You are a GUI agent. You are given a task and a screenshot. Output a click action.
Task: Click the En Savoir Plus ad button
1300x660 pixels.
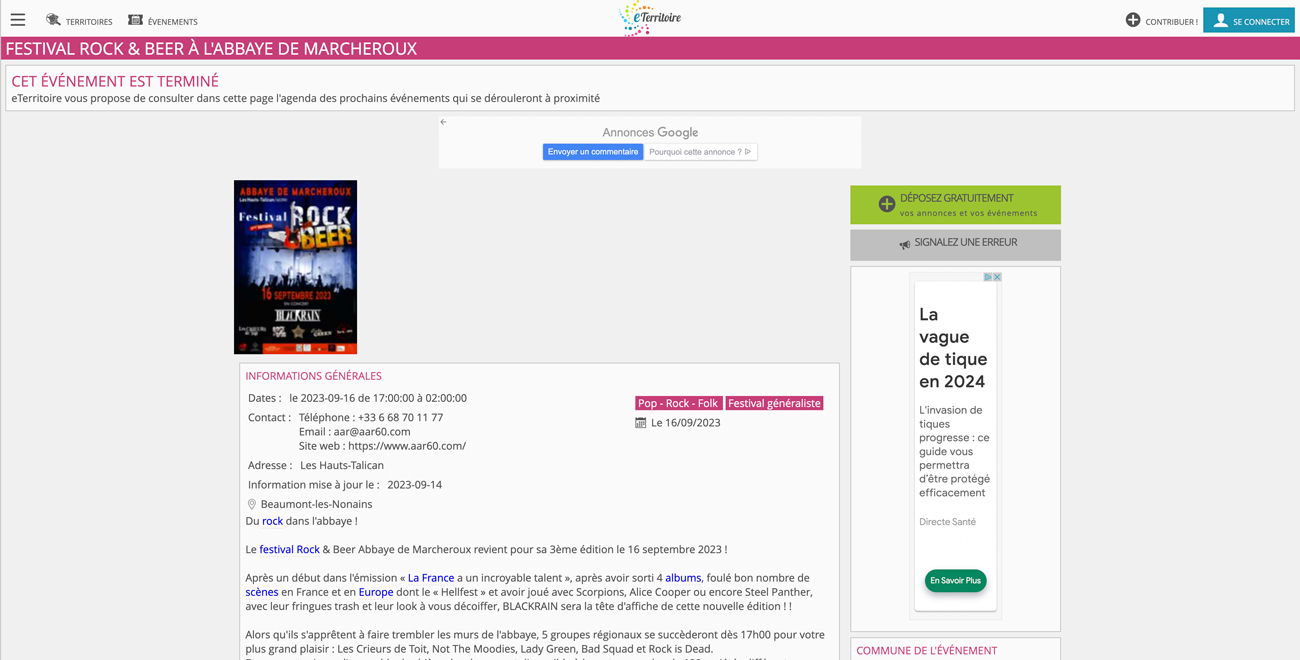955,581
